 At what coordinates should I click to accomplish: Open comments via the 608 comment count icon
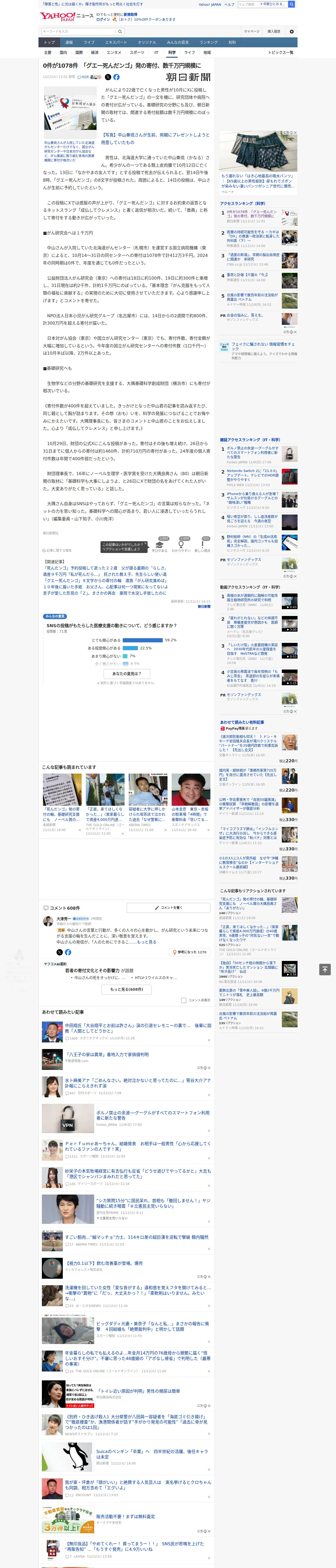(83, 77)
